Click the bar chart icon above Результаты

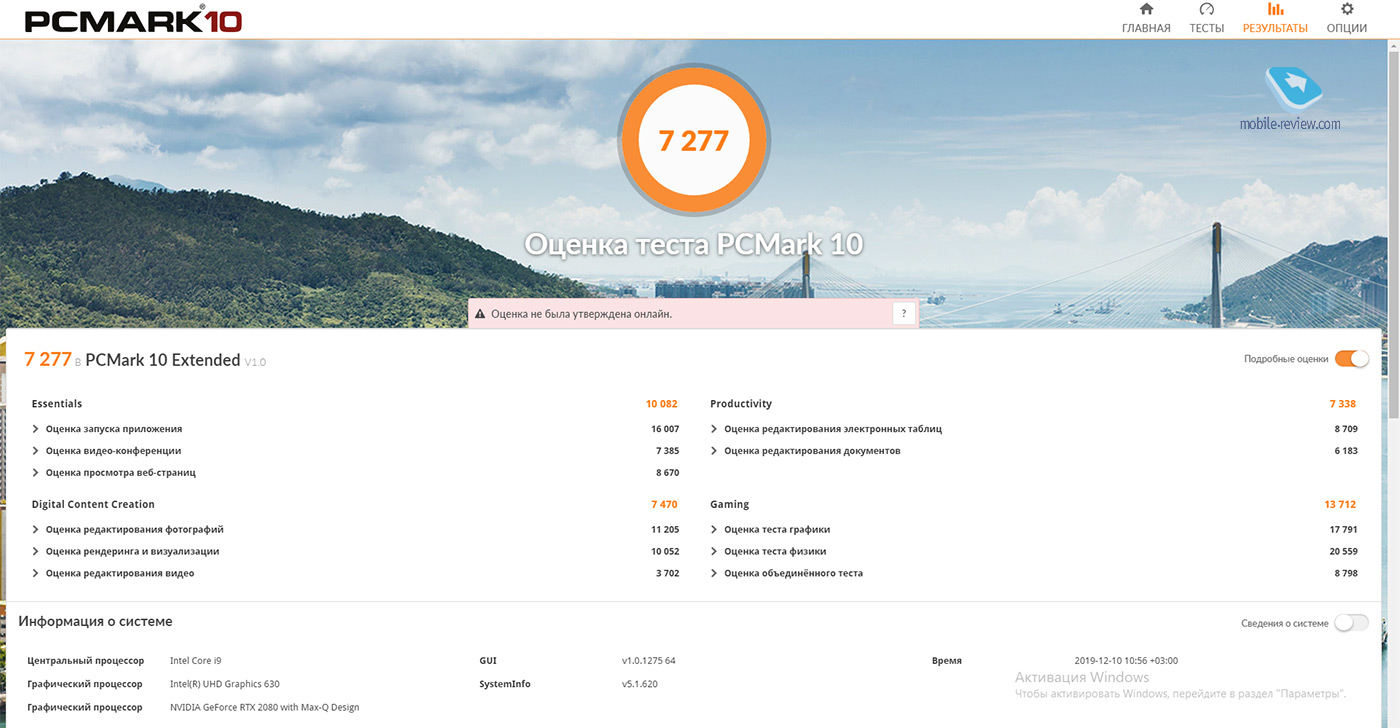1275,9
